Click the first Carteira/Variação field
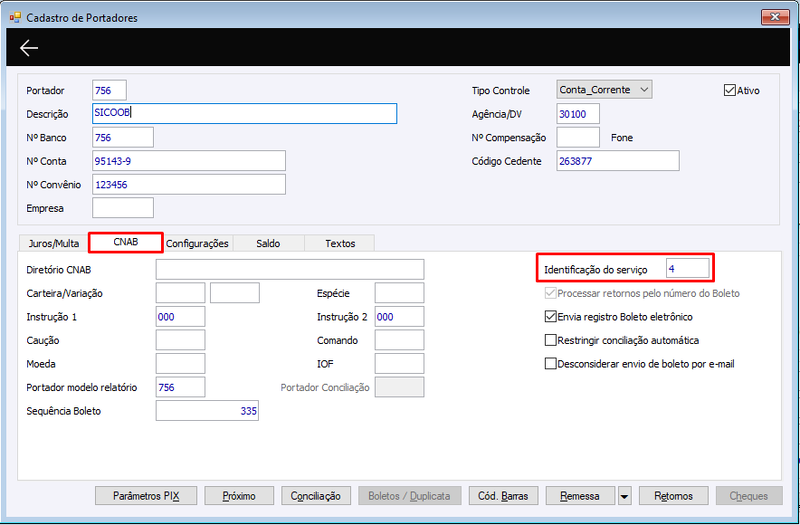The height and width of the screenshot is (525, 800). coord(181,293)
